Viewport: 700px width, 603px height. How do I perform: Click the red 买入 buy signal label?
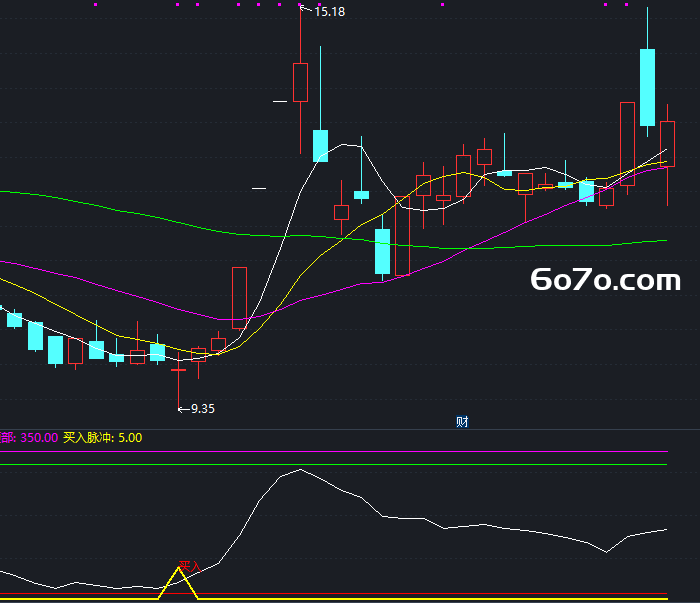coord(190,567)
